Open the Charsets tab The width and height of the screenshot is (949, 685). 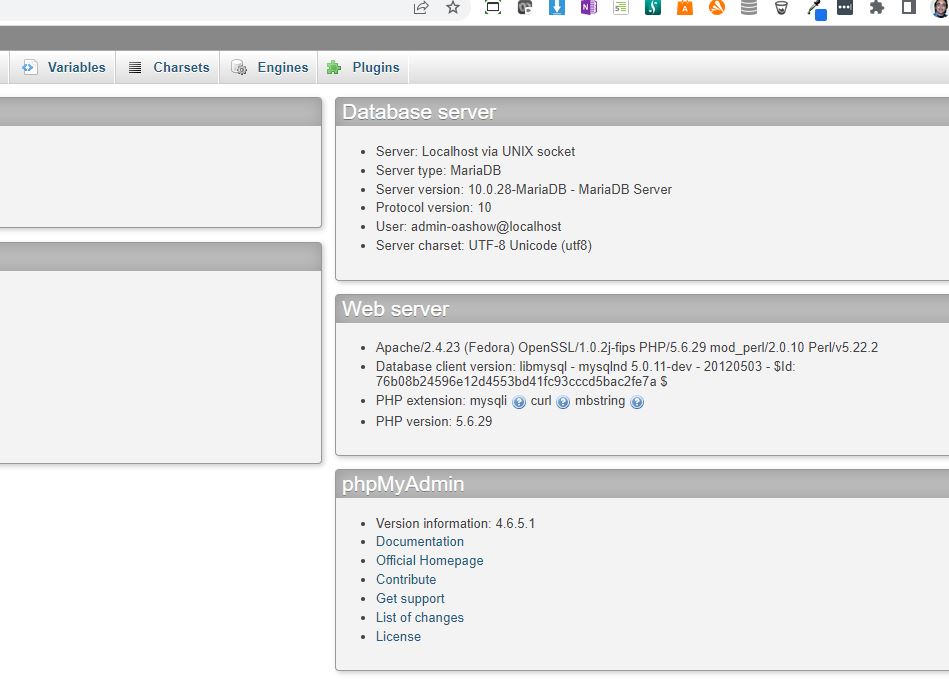169,67
